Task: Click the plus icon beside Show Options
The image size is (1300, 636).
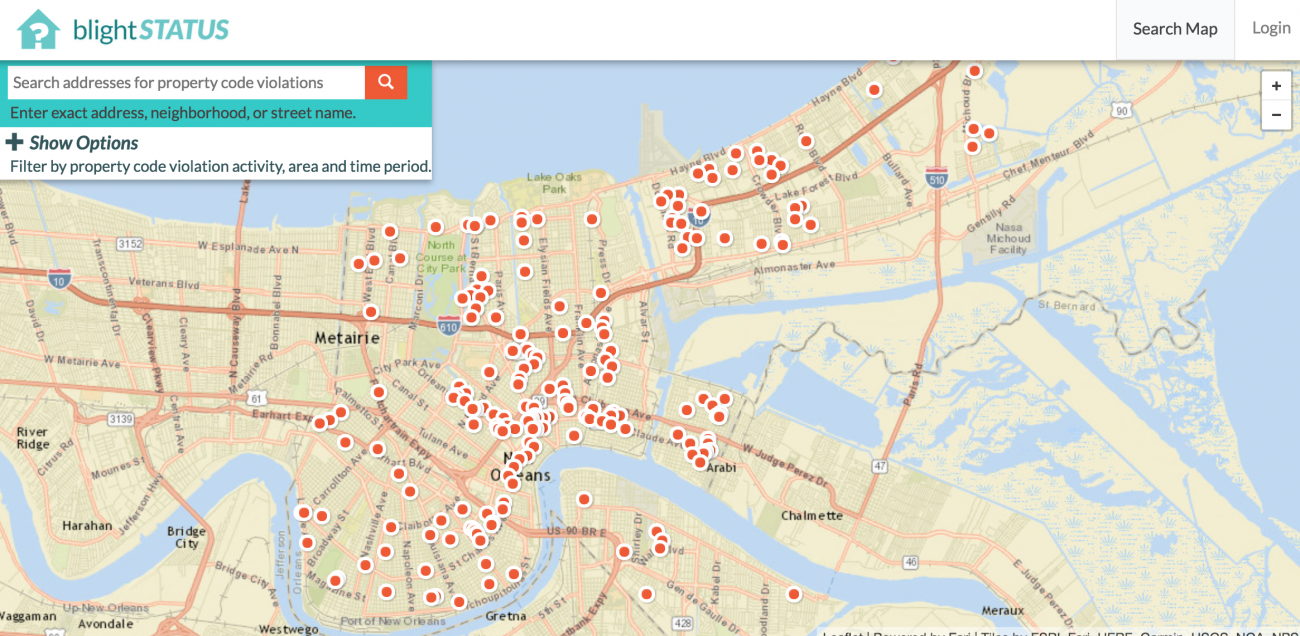Action: [x=15, y=142]
